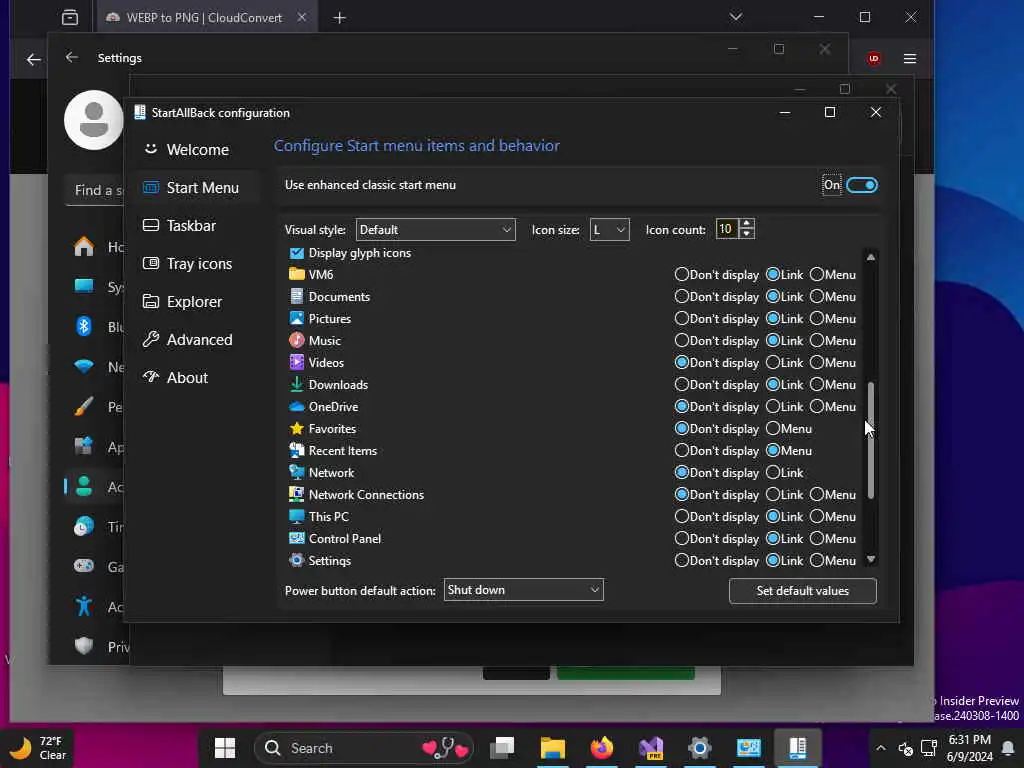The image size is (1024, 768).
Task: Set Control Panel to Don't display
Action: point(681,538)
